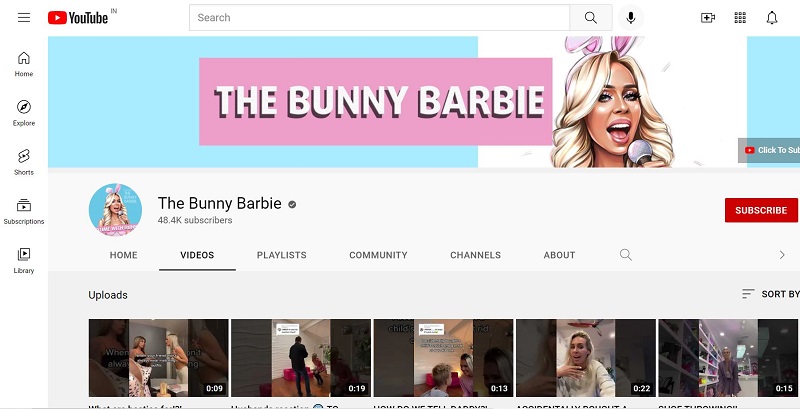The width and height of the screenshot is (800, 409).
Task: Click the 'Uploads' section heading
Action: coord(108,295)
